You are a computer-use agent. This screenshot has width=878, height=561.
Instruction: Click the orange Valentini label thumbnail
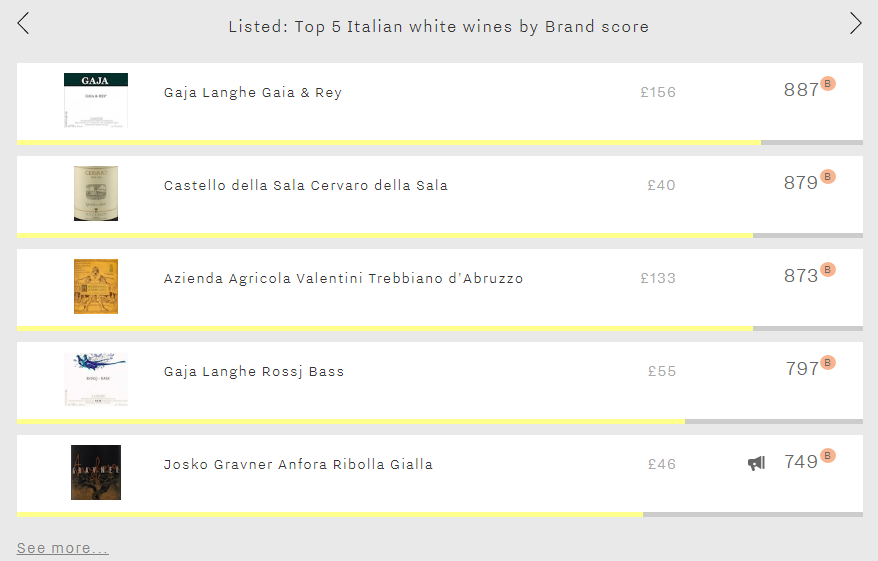click(x=96, y=286)
